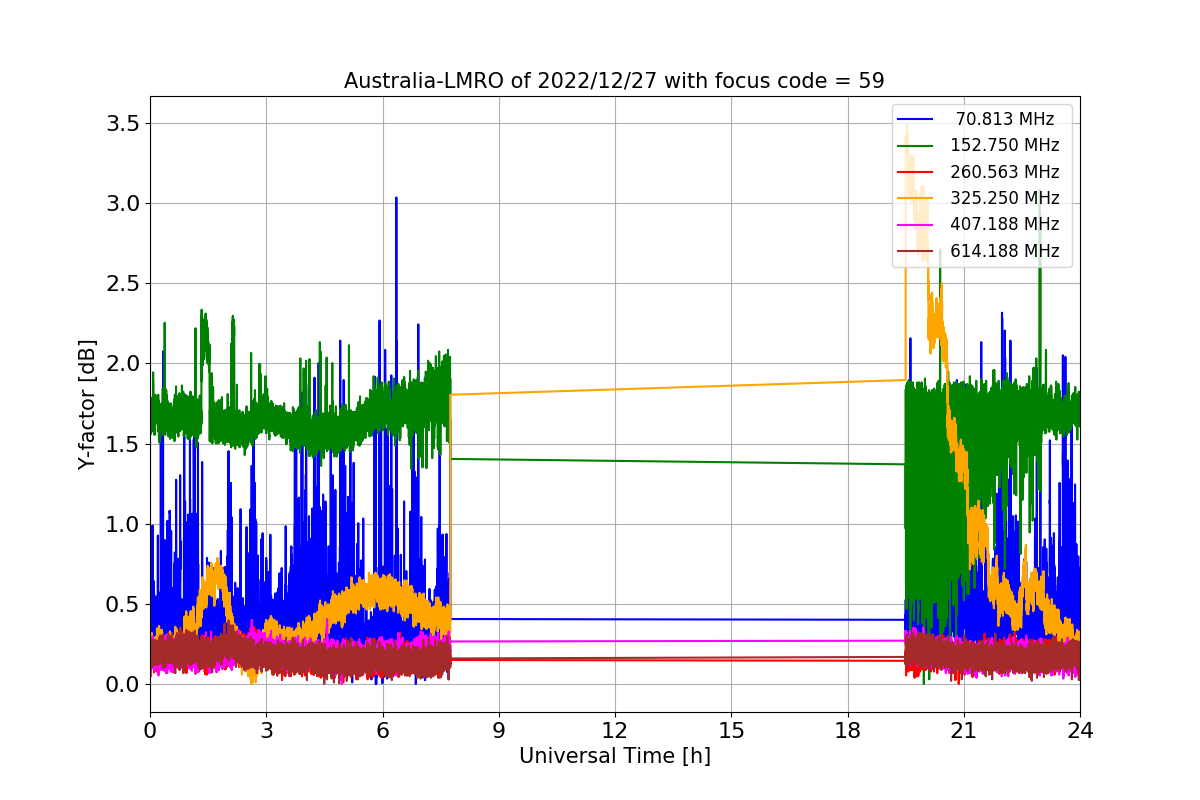Click the green line sample in the legend

[916, 146]
